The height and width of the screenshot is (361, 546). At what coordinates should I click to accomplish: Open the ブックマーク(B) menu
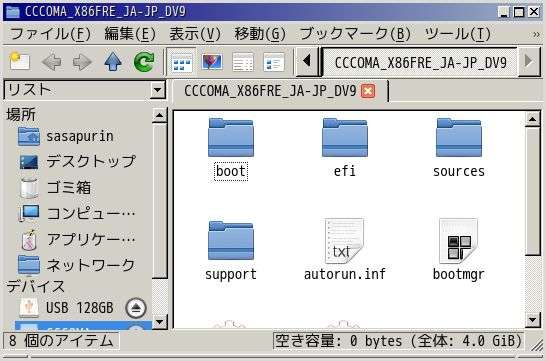pos(355,34)
